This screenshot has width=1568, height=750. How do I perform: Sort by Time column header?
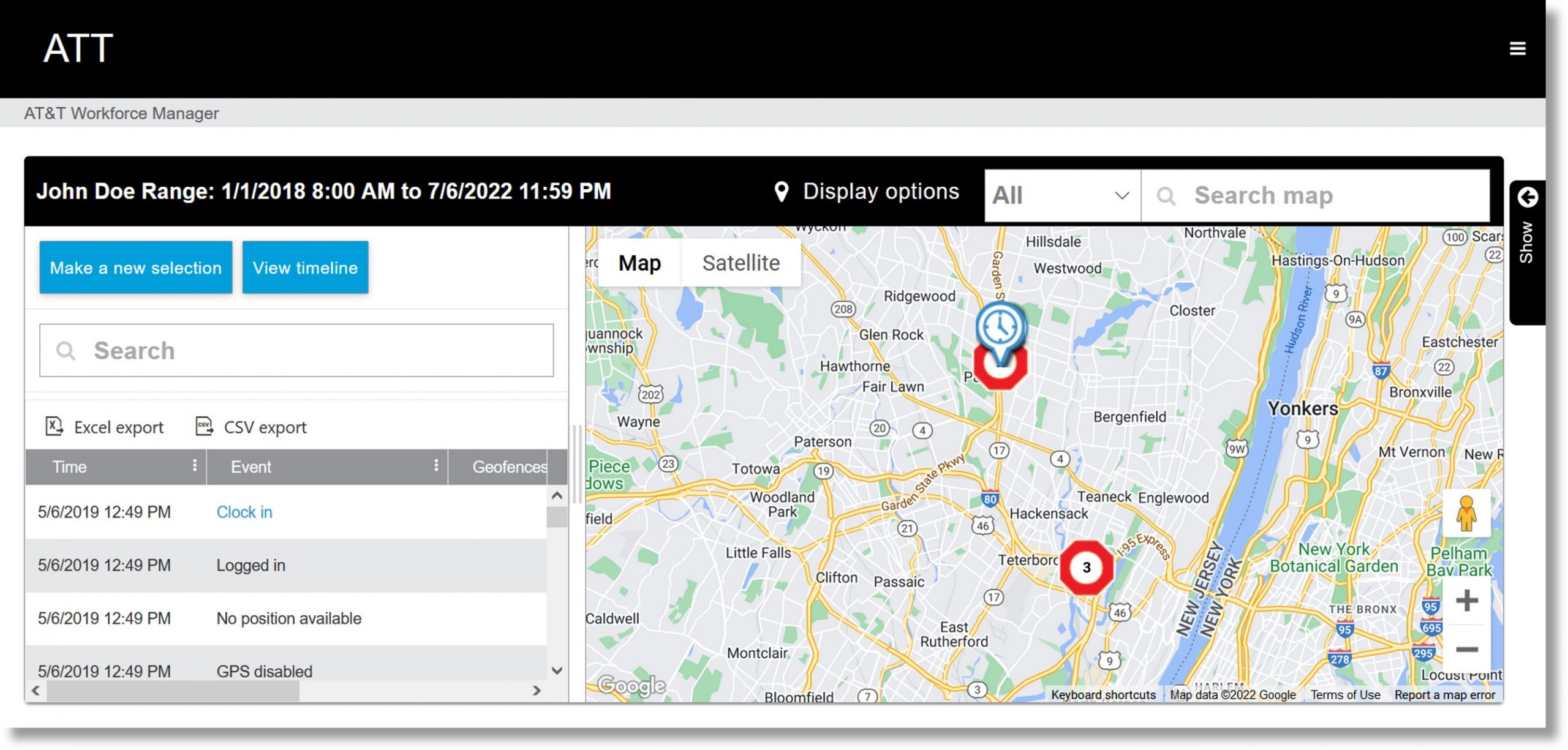tap(70, 467)
